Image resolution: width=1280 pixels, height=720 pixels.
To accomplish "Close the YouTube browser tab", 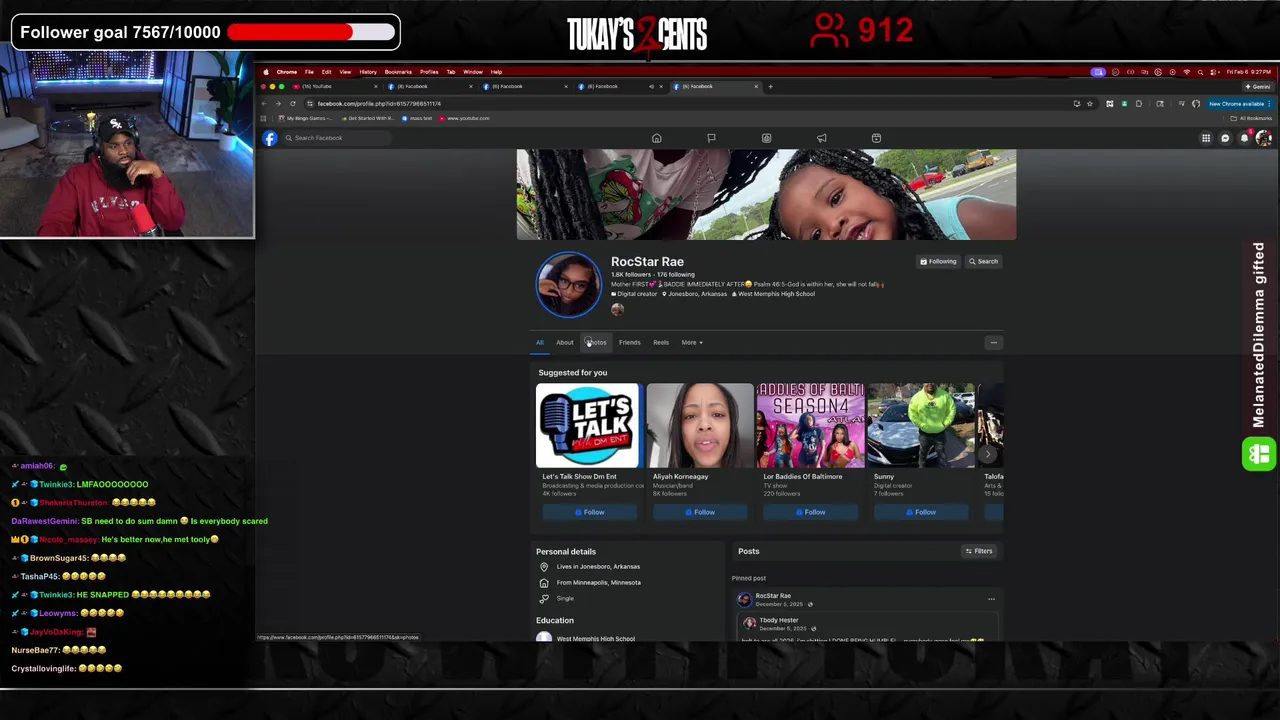I will pyautogui.click(x=376, y=86).
